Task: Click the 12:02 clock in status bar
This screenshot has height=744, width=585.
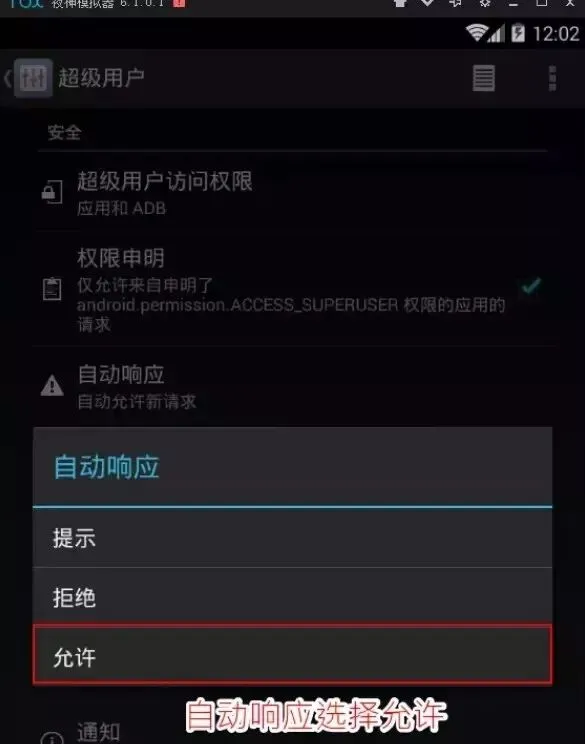Action: click(556, 34)
